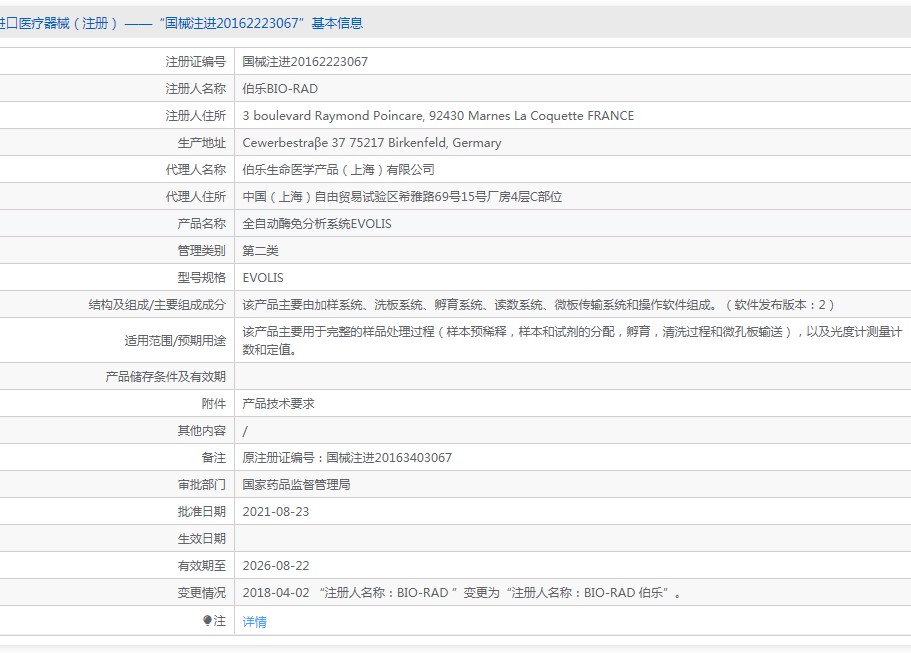Click the 附件 label

pyautogui.click(x=214, y=404)
